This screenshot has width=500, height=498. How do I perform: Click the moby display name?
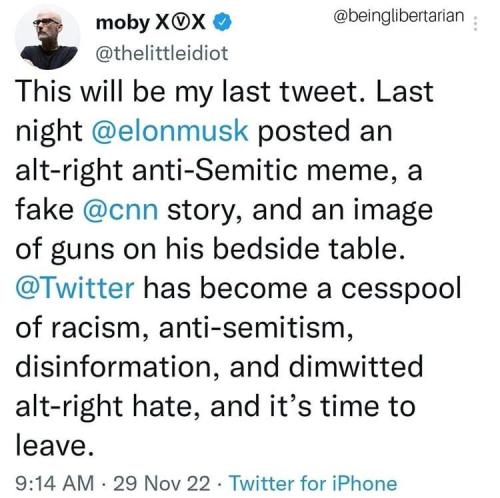pos(123,23)
